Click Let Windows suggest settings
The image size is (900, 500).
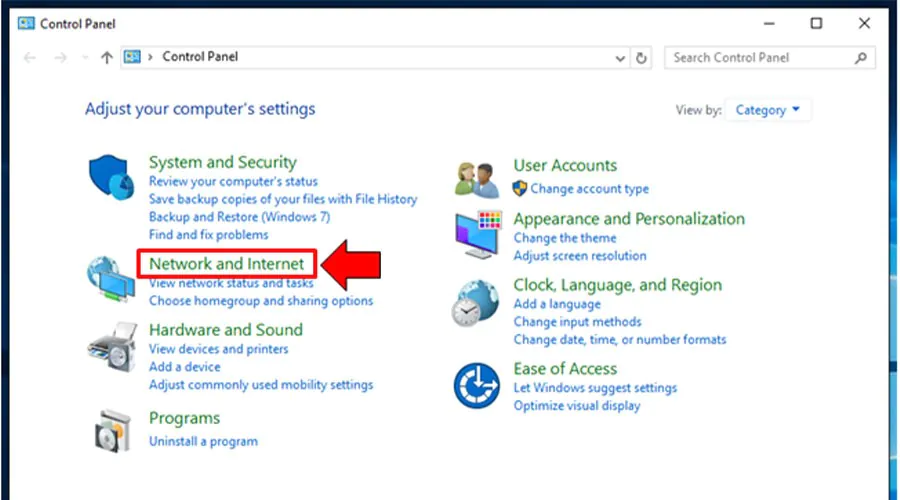[595, 388]
